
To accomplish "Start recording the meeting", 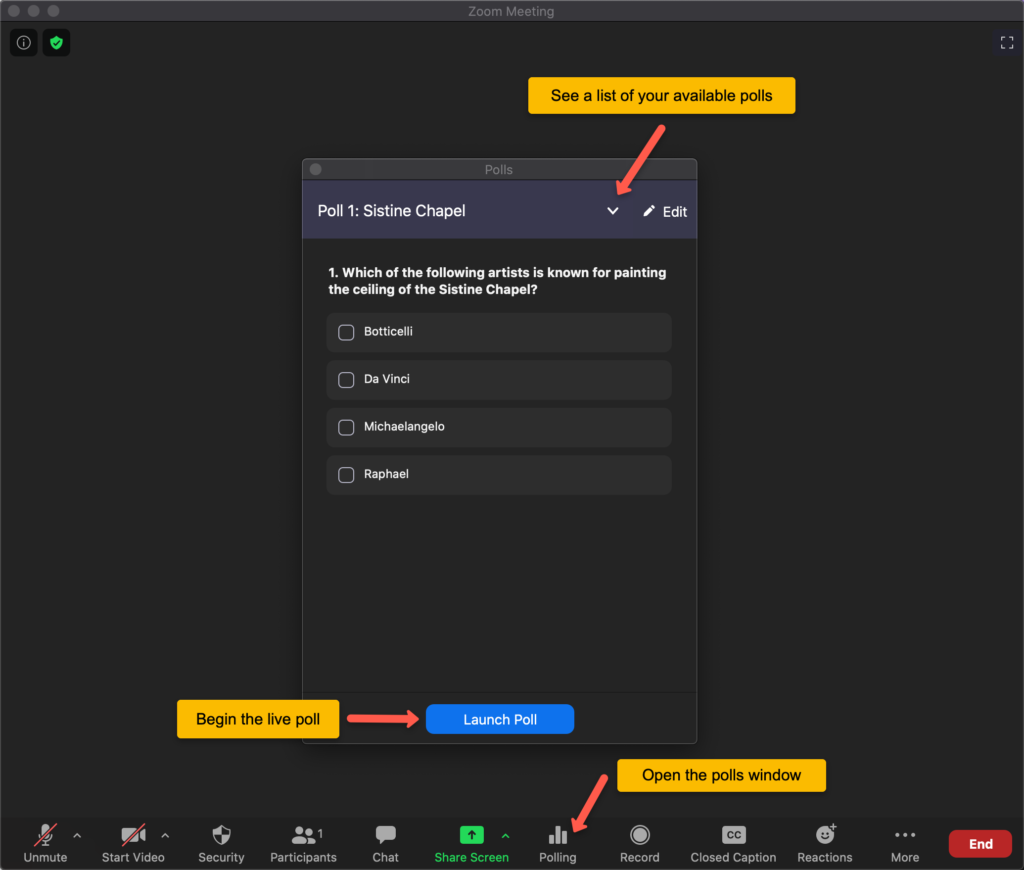I will (639, 843).
